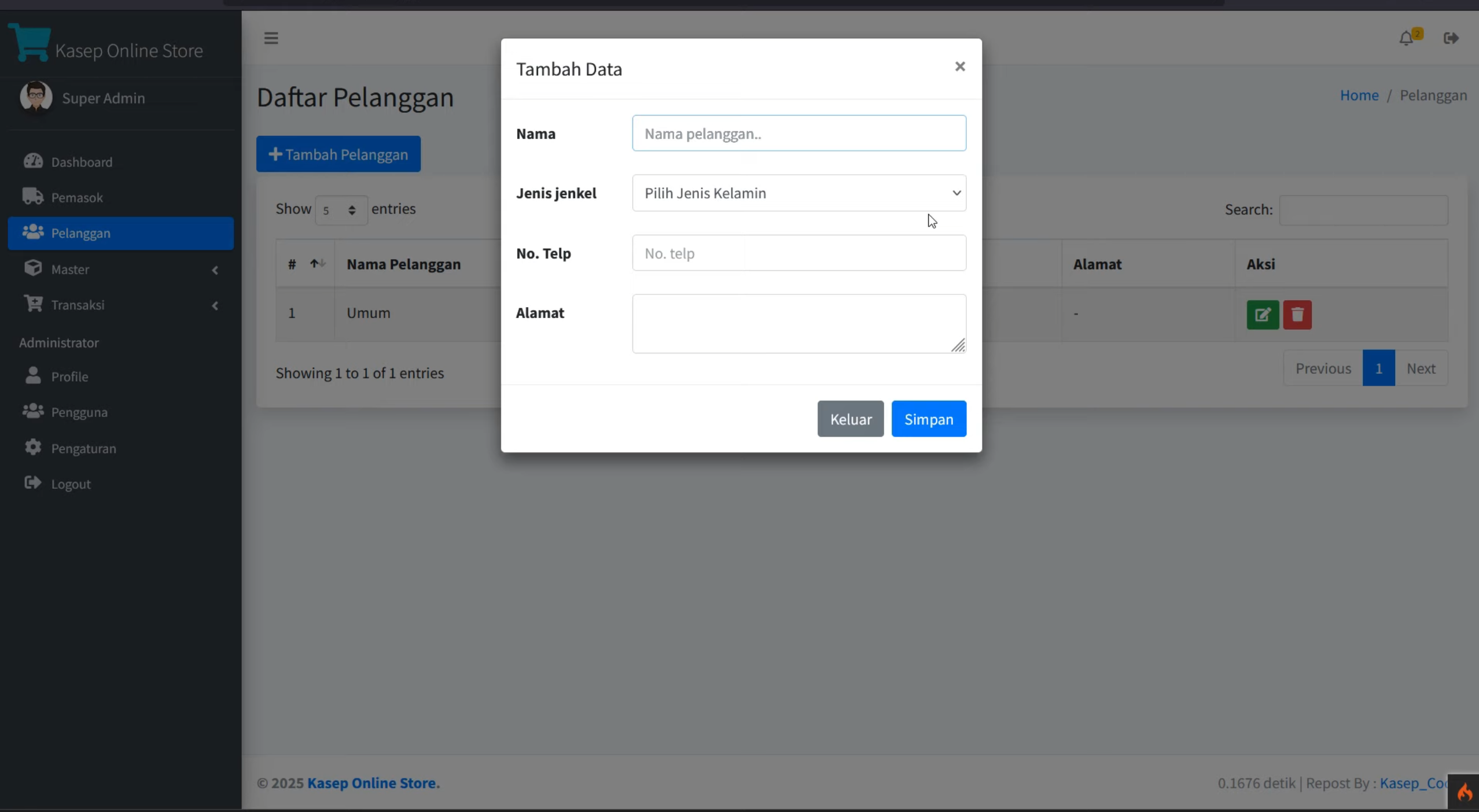Open the notifications bell icon

(x=1407, y=38)
